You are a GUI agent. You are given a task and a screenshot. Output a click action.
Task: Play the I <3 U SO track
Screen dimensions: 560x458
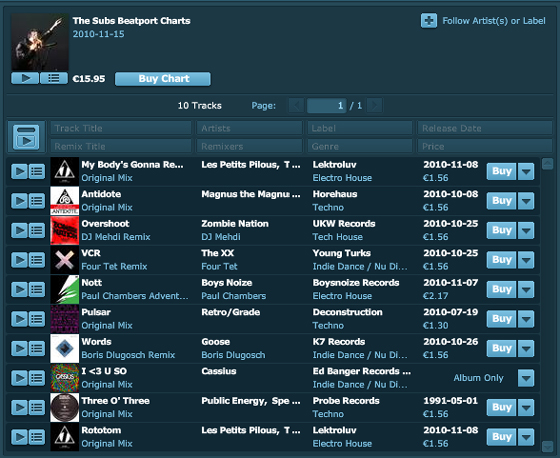[20, 378]
